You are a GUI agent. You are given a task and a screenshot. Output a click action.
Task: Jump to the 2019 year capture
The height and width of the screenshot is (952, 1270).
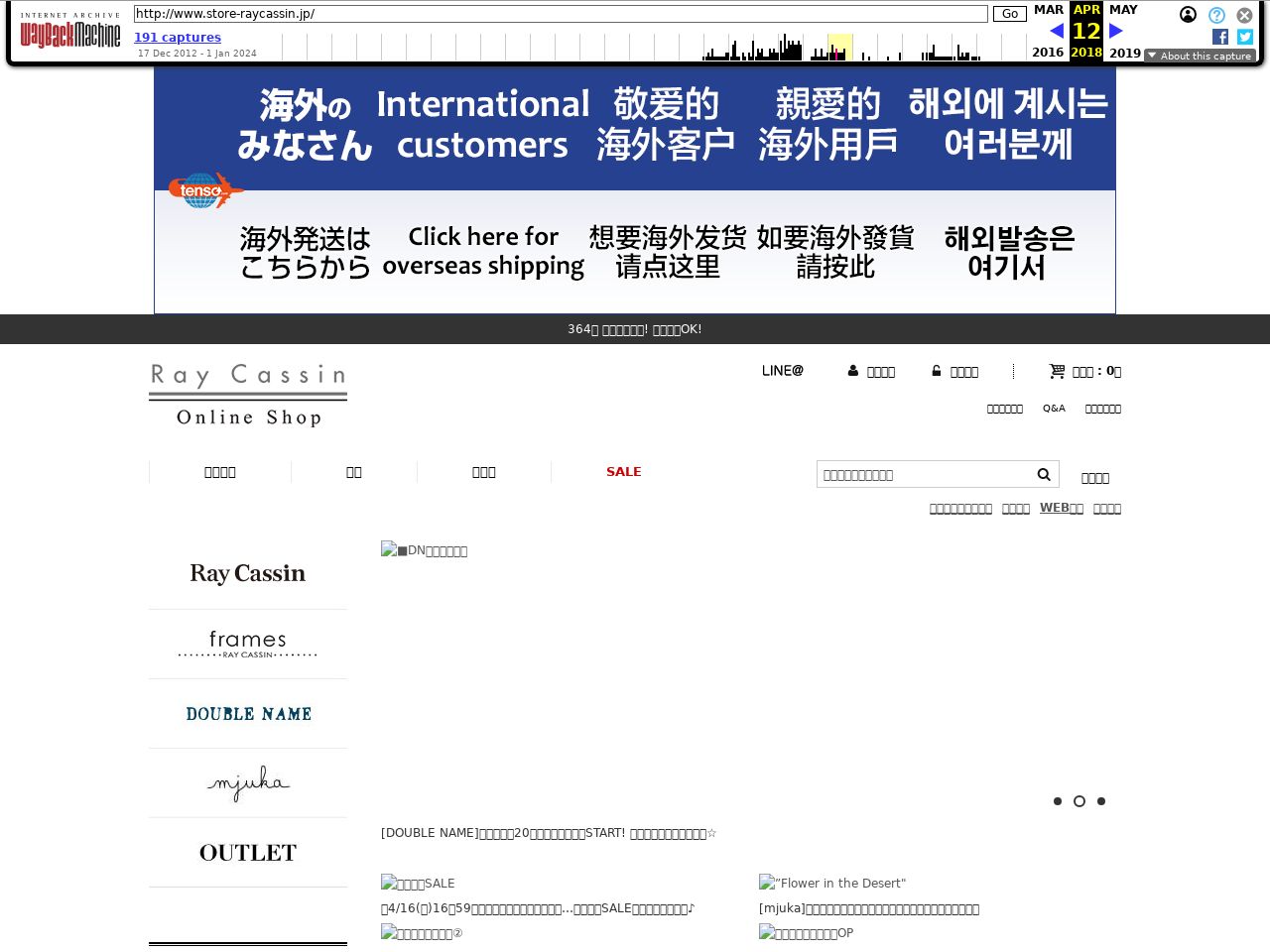1124,53
